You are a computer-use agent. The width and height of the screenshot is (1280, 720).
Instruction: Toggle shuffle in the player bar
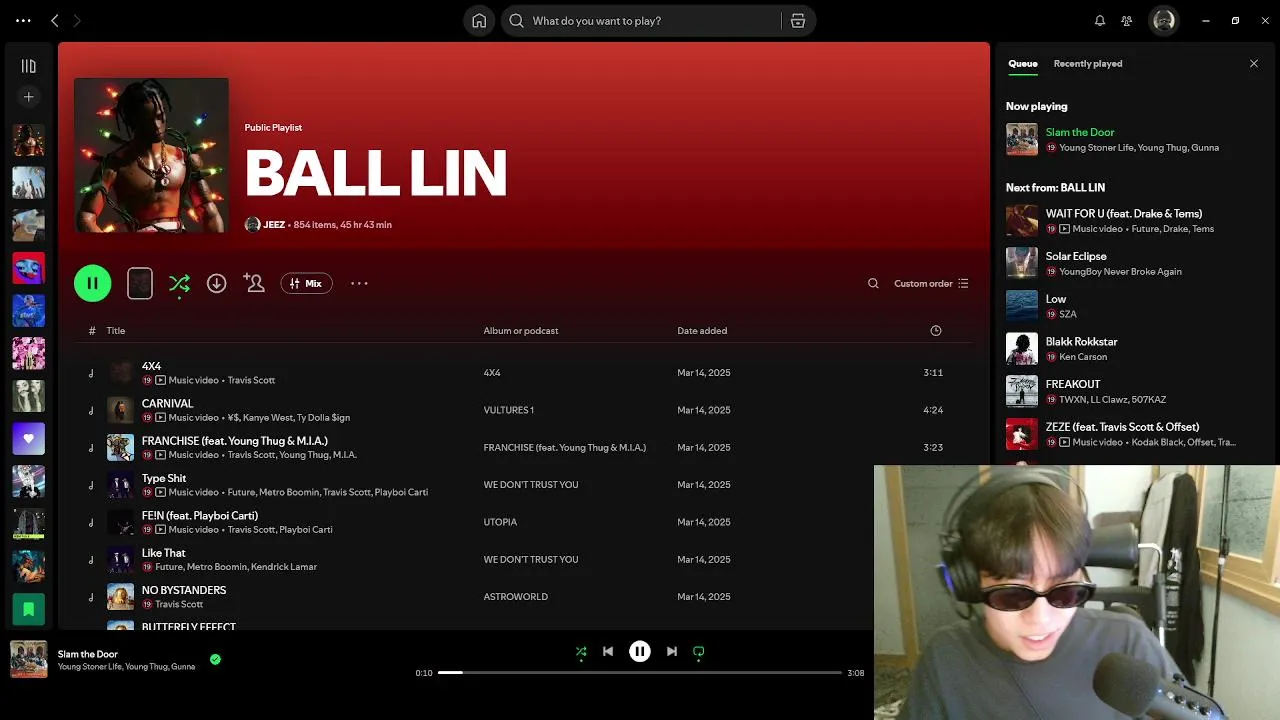click(x=581, y=652)
